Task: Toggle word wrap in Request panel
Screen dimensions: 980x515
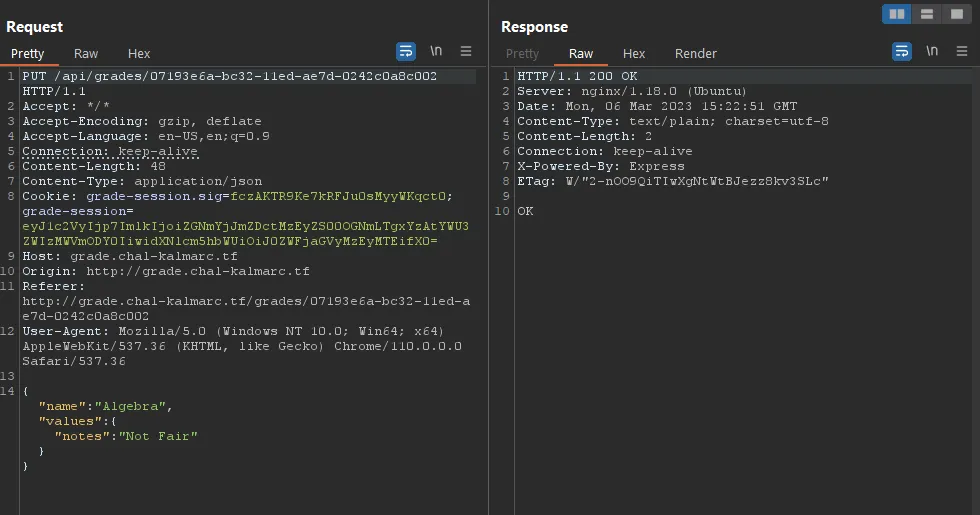Action: pos(406,51)
